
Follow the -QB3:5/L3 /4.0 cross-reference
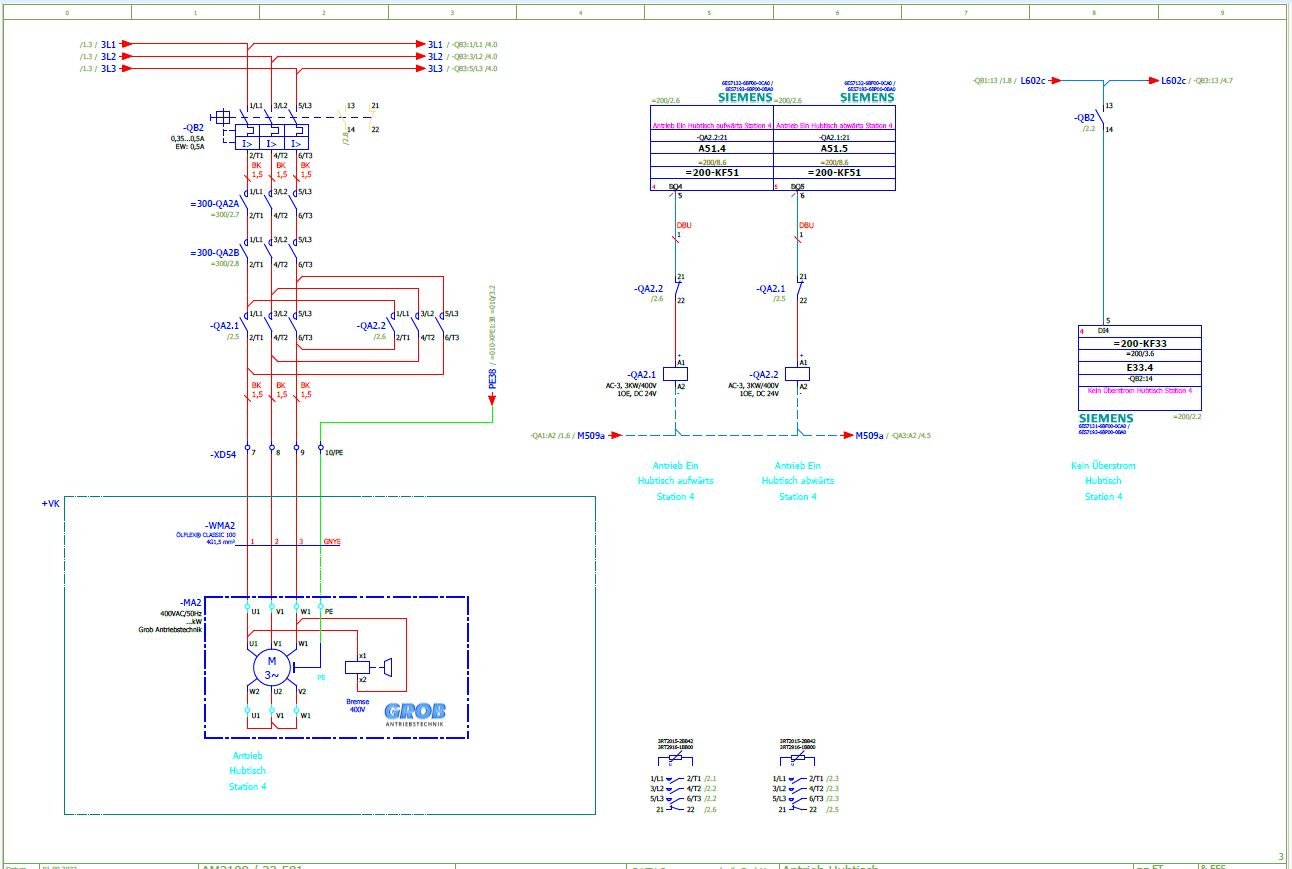pyautogui.click(x=472, y=68)
